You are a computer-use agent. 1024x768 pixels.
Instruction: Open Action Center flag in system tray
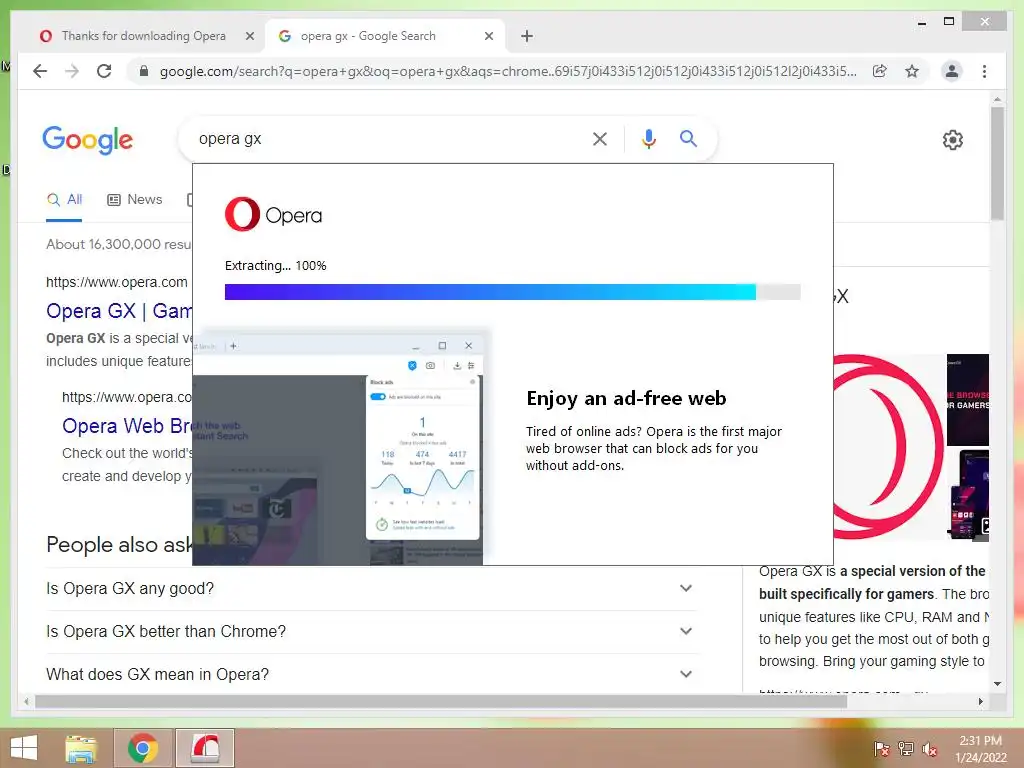pyautogui.click(x=882, y=749)
